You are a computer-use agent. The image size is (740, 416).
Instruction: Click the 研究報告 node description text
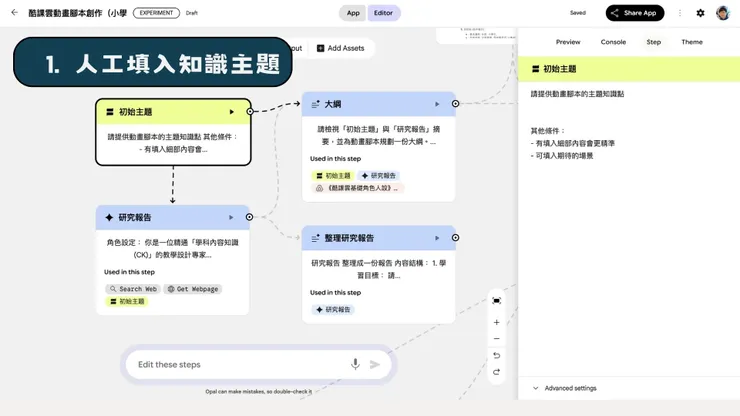tap(173, 248)
